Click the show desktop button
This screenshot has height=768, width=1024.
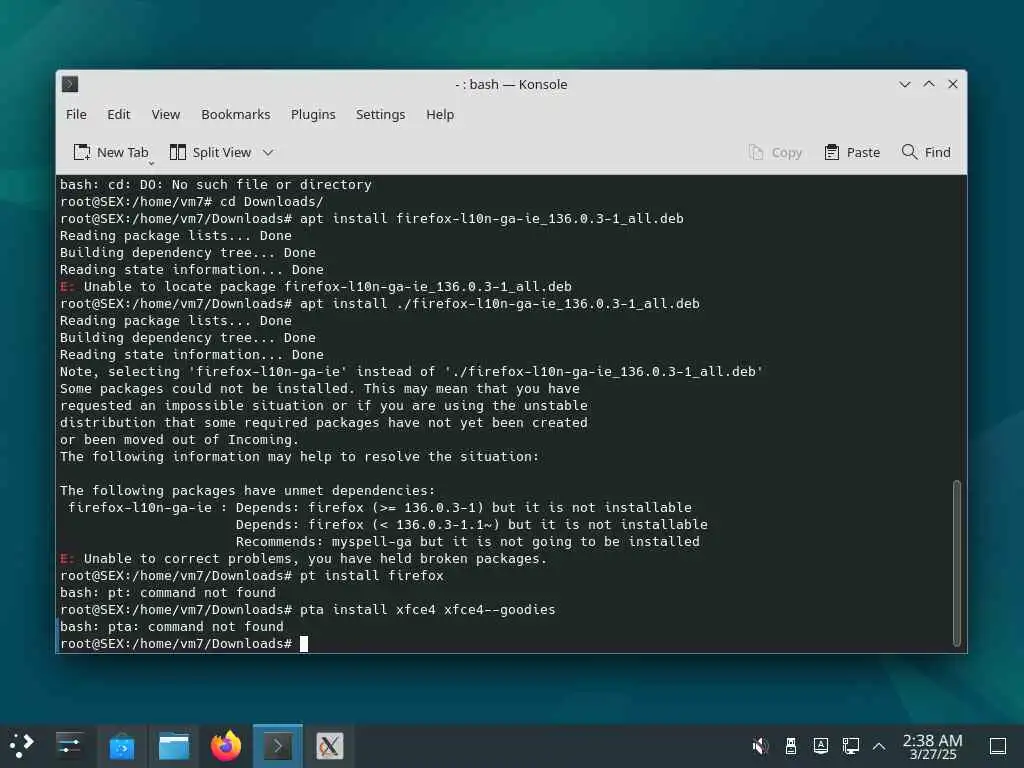click(x=998, y=746)
